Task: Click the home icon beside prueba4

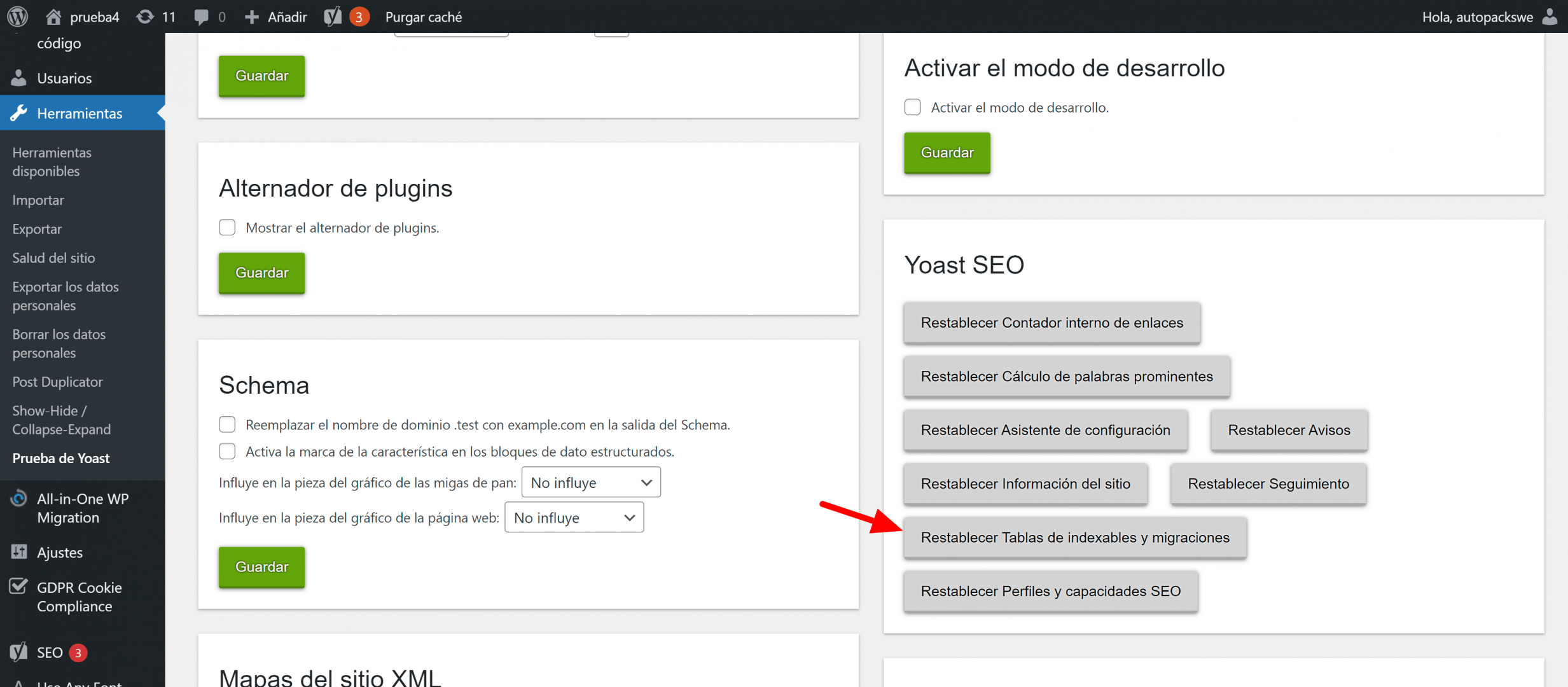Action: pyautogui.click(x=53, y=17)
